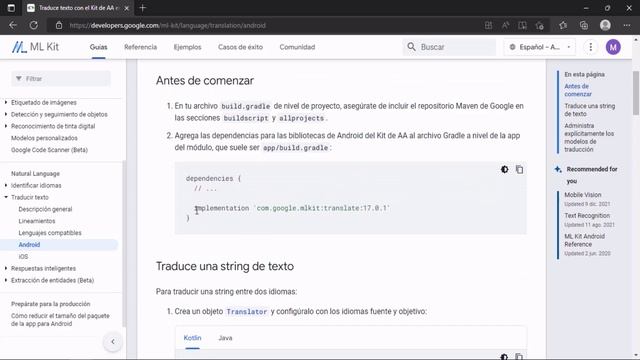
Task: Open immersive reader icon
Action: (x=522, y=25)
